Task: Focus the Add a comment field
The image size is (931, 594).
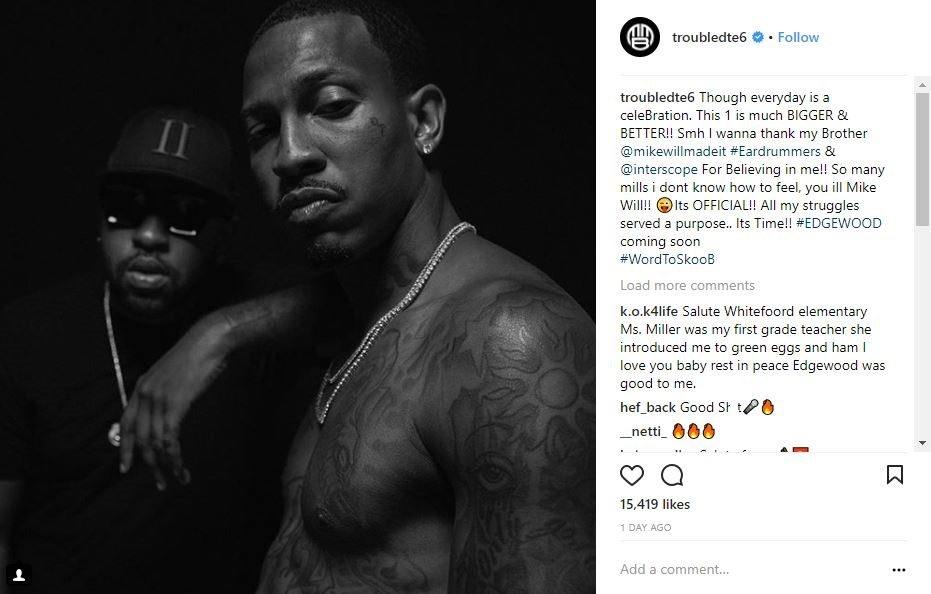Action: point(751,570)
